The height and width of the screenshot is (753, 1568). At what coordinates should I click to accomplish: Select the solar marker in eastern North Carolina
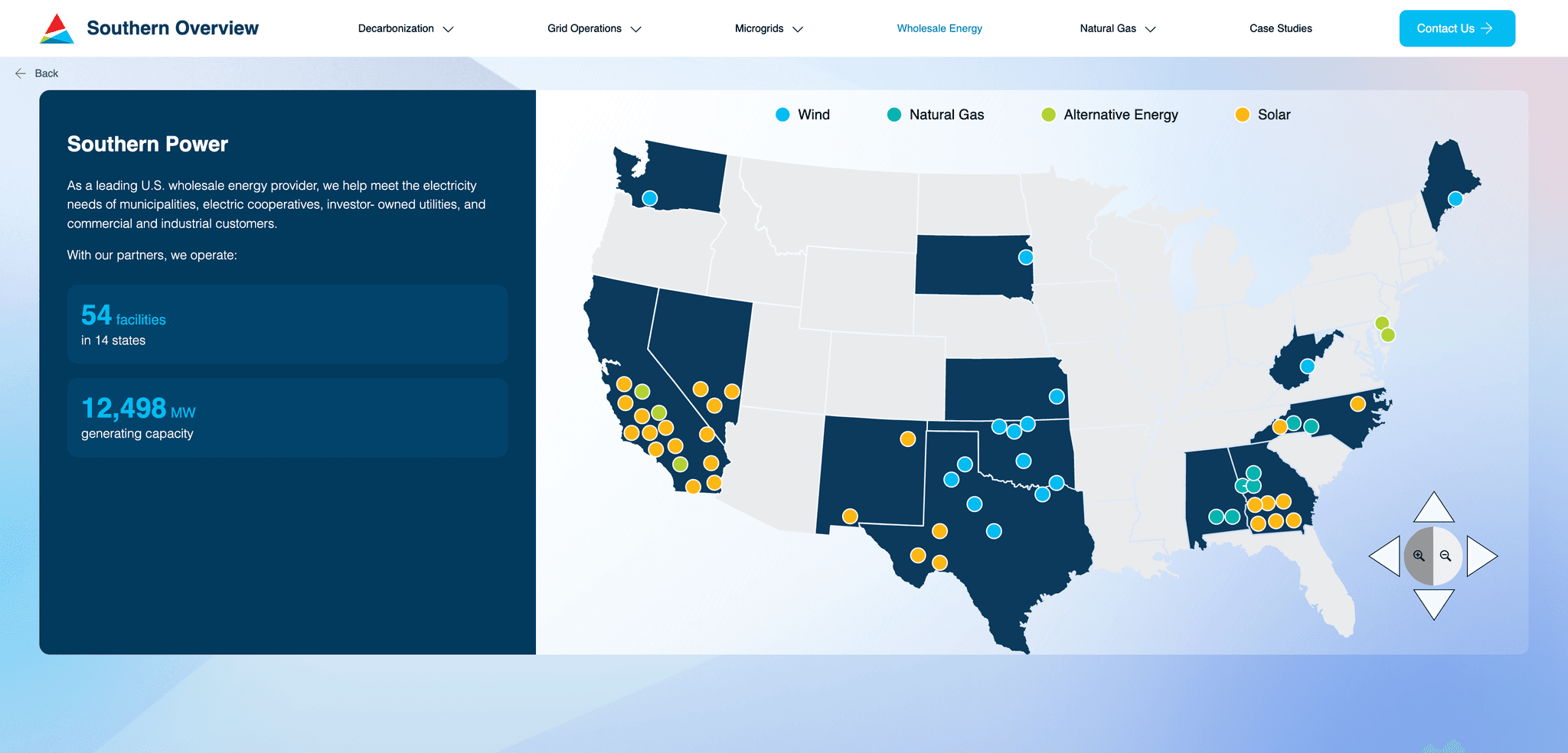[1357, 403]
